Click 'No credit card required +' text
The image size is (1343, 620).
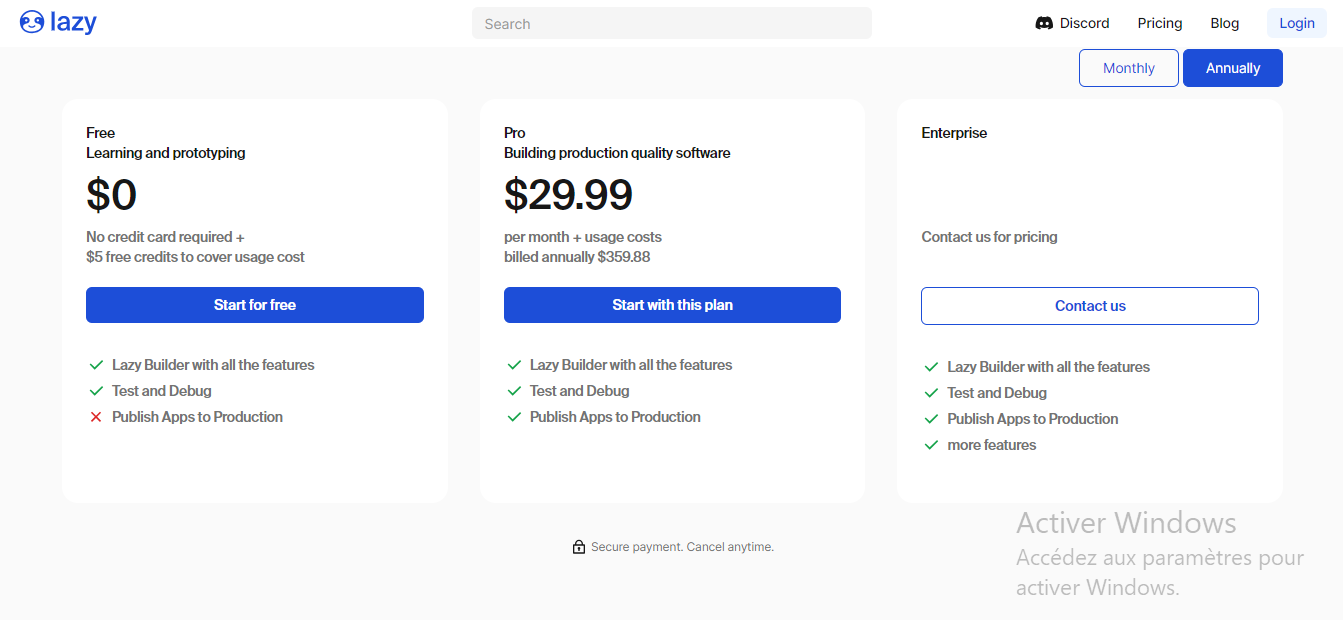[166, 237]
